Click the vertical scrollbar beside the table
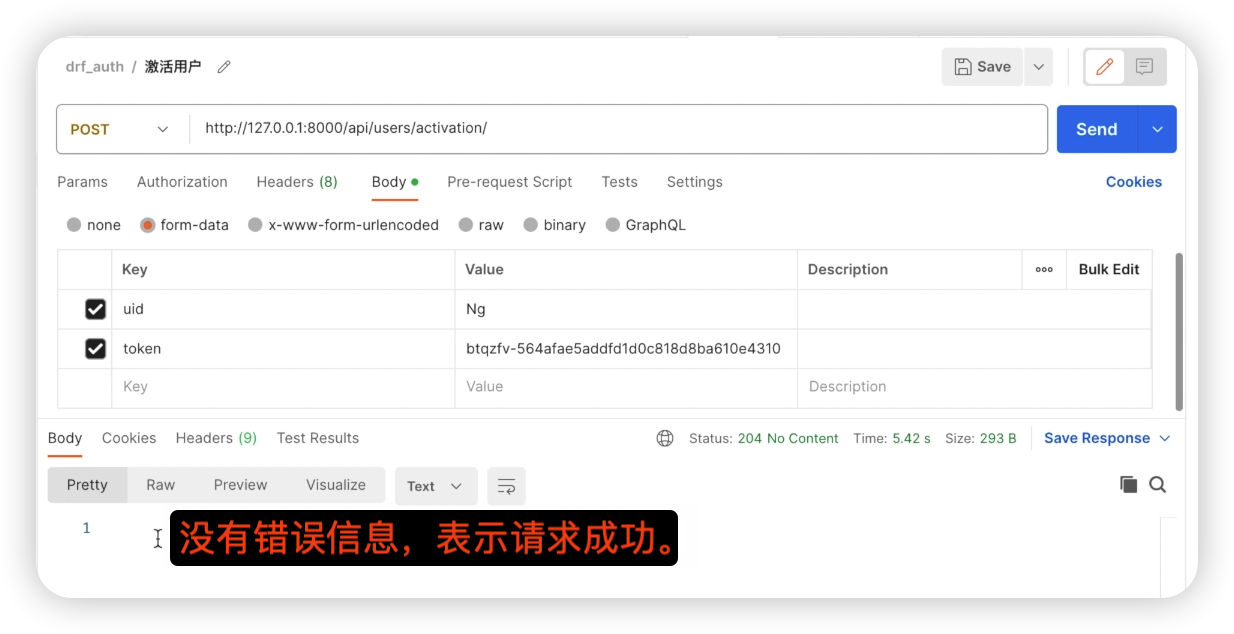This screenshot has width=1234, height=634. click(1179, 330)
